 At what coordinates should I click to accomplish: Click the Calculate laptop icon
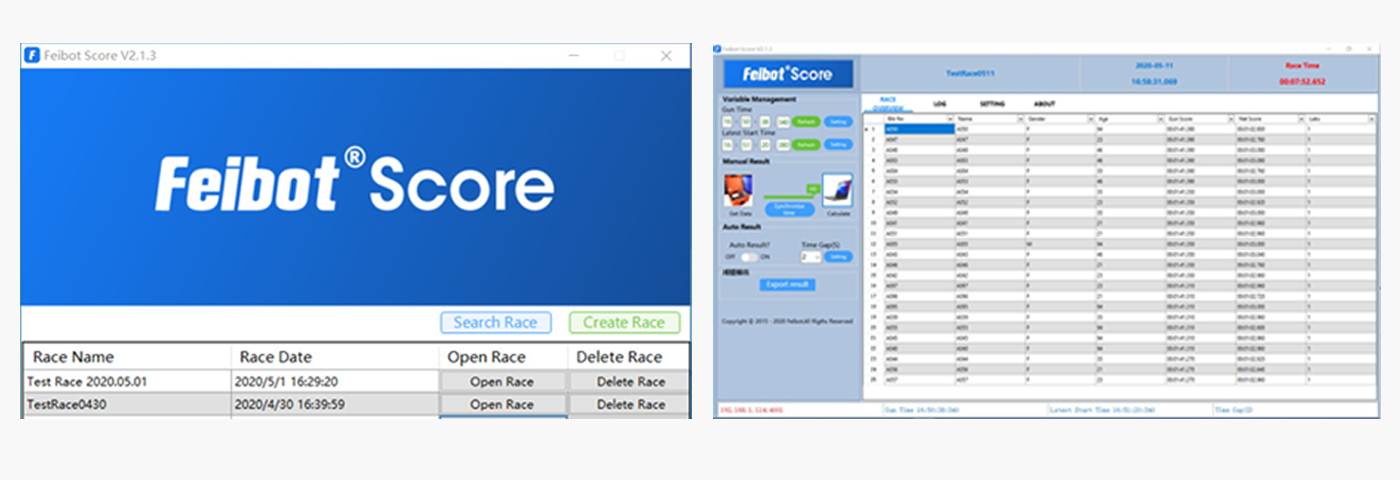point(836,189)
